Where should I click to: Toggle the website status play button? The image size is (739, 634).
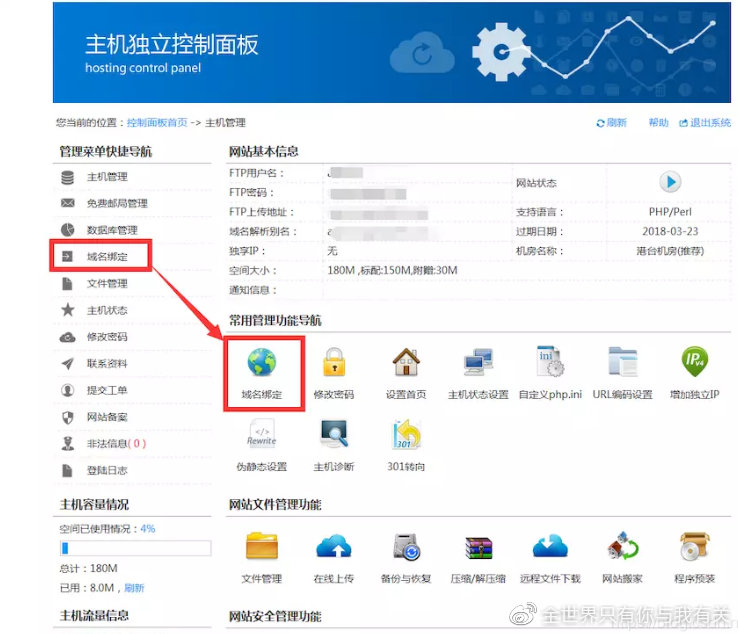coord(669,182)
